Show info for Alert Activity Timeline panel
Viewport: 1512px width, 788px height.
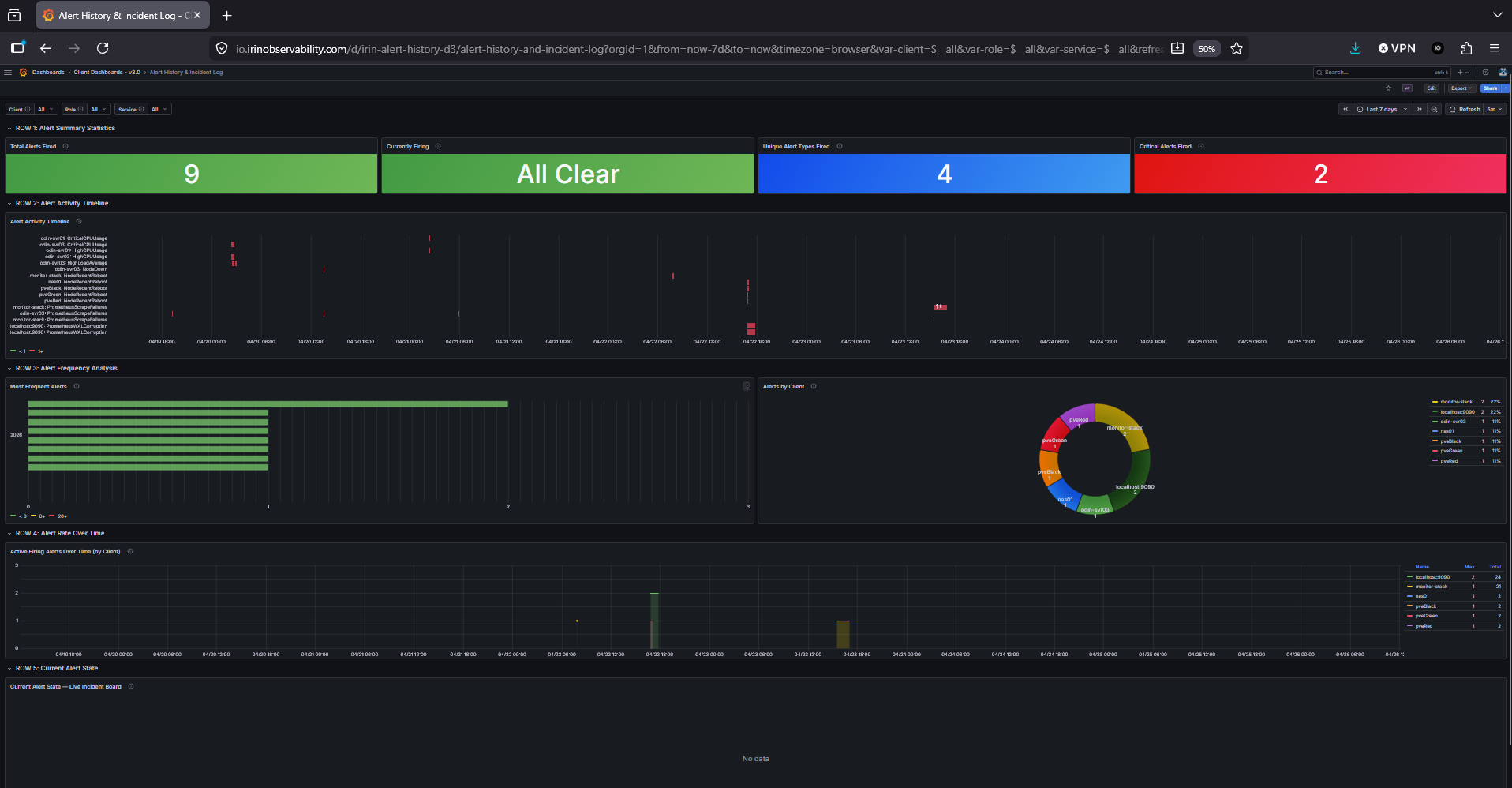coord(79,221)
